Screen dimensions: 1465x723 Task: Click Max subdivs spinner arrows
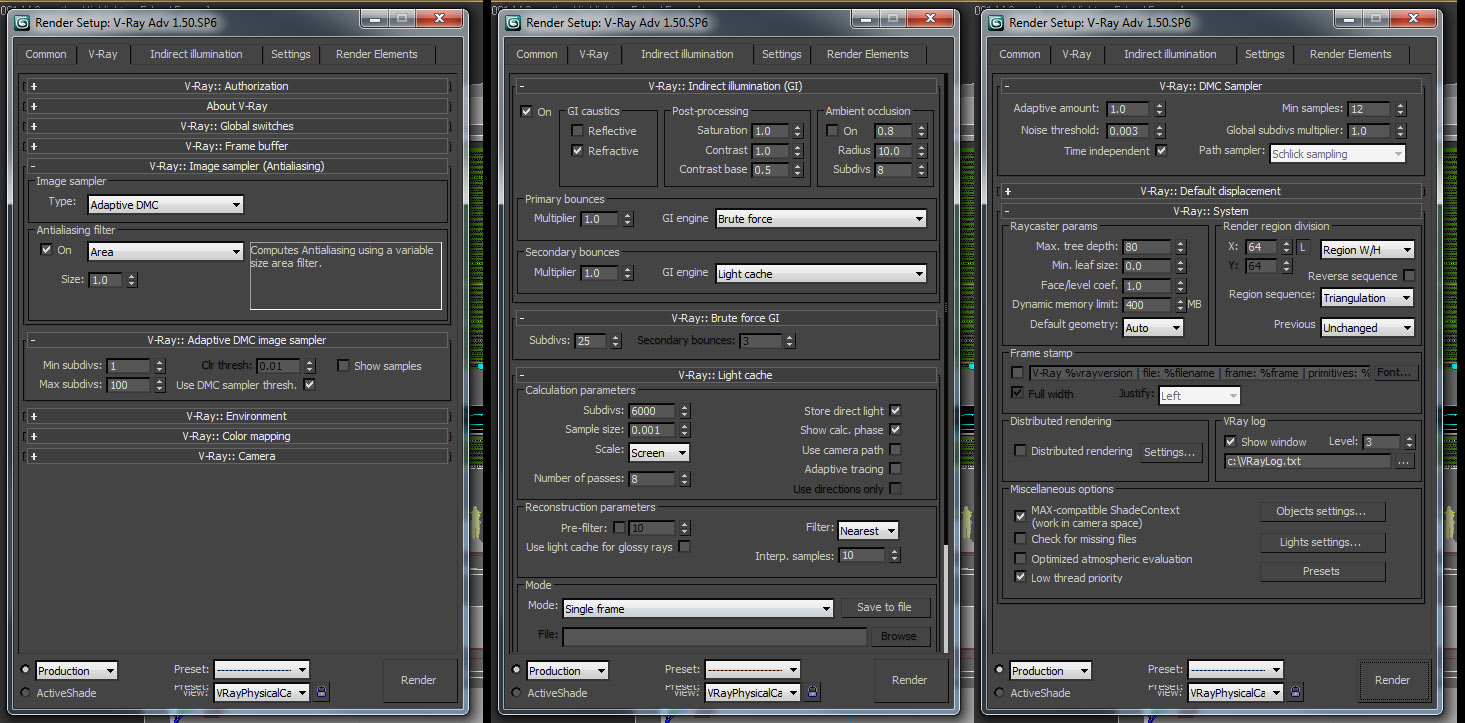159,385
